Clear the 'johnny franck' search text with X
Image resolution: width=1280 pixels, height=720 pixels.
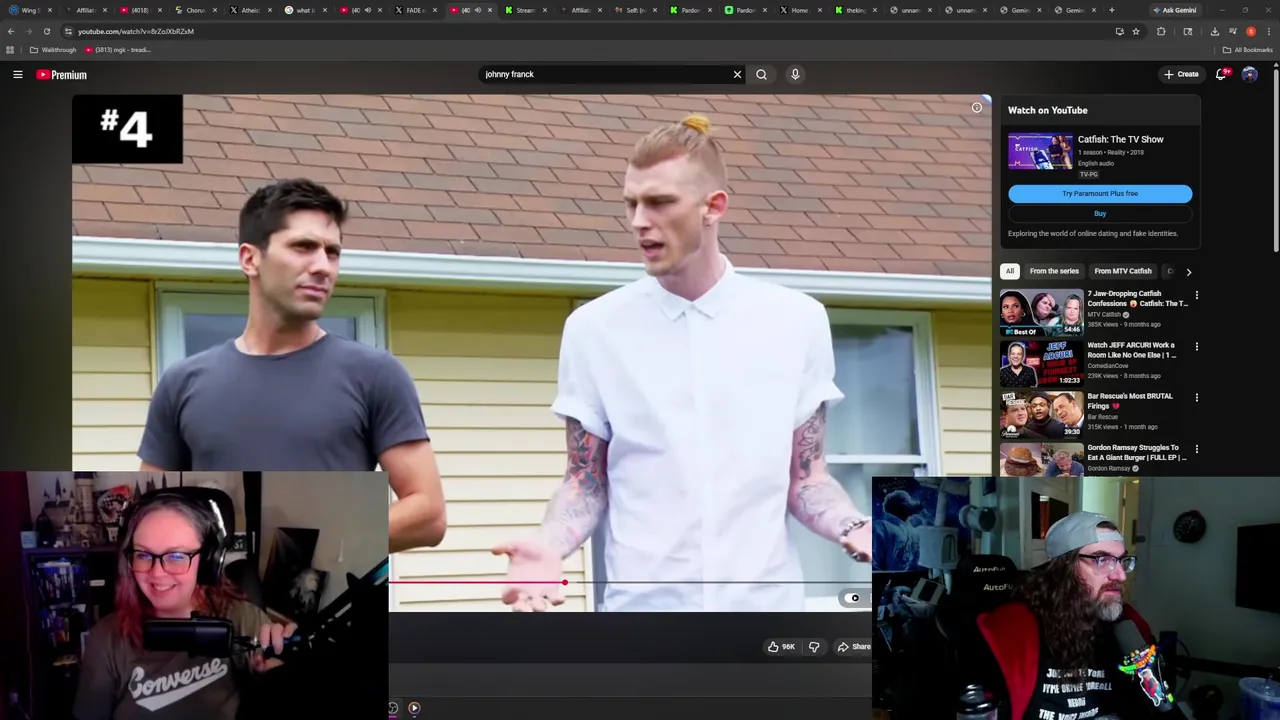coord(737,74)
